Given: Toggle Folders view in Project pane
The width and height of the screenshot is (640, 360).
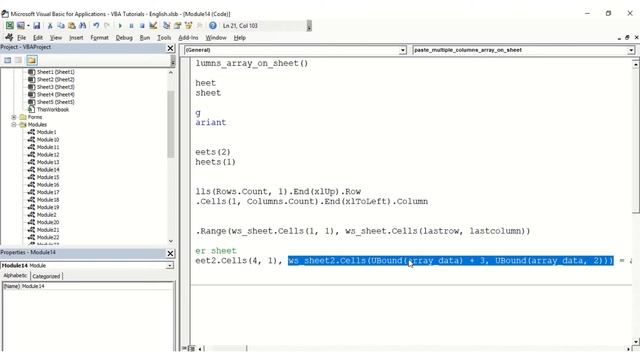Looking at the screenshot, I should tap(32, 60).
